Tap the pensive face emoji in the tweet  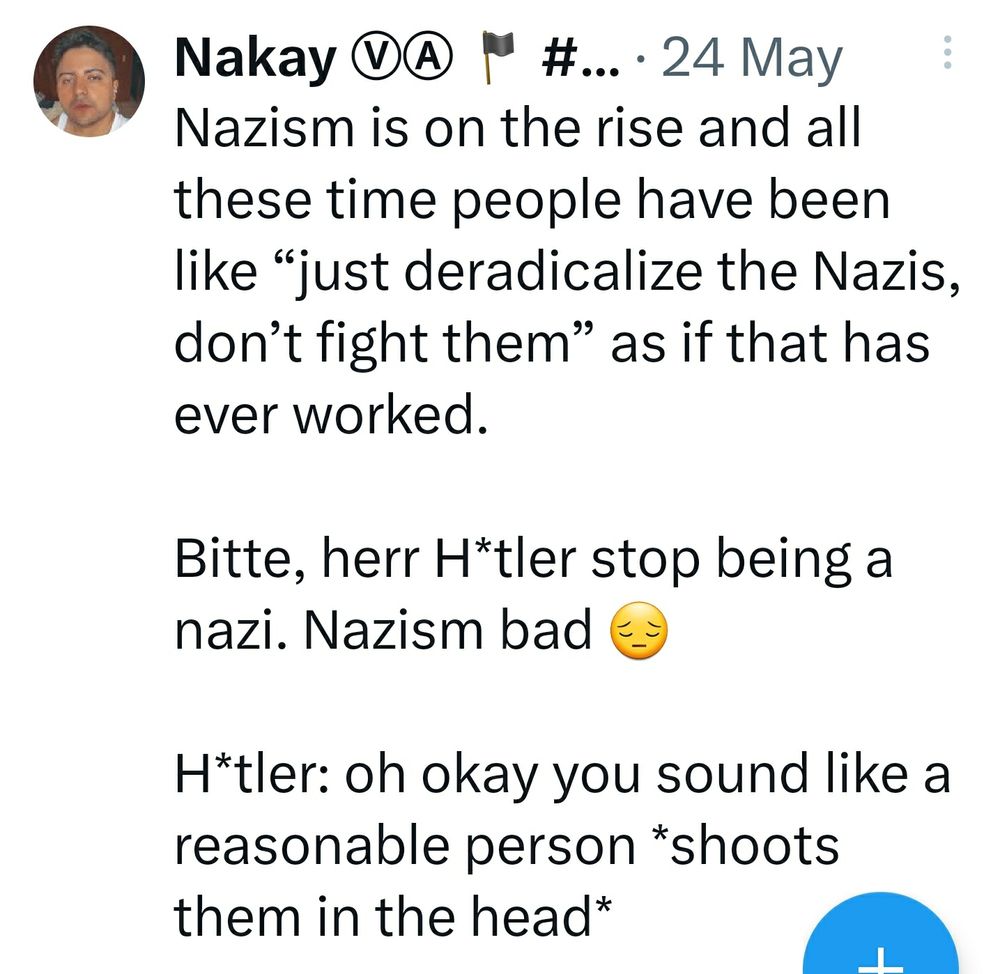coord(637,630)
